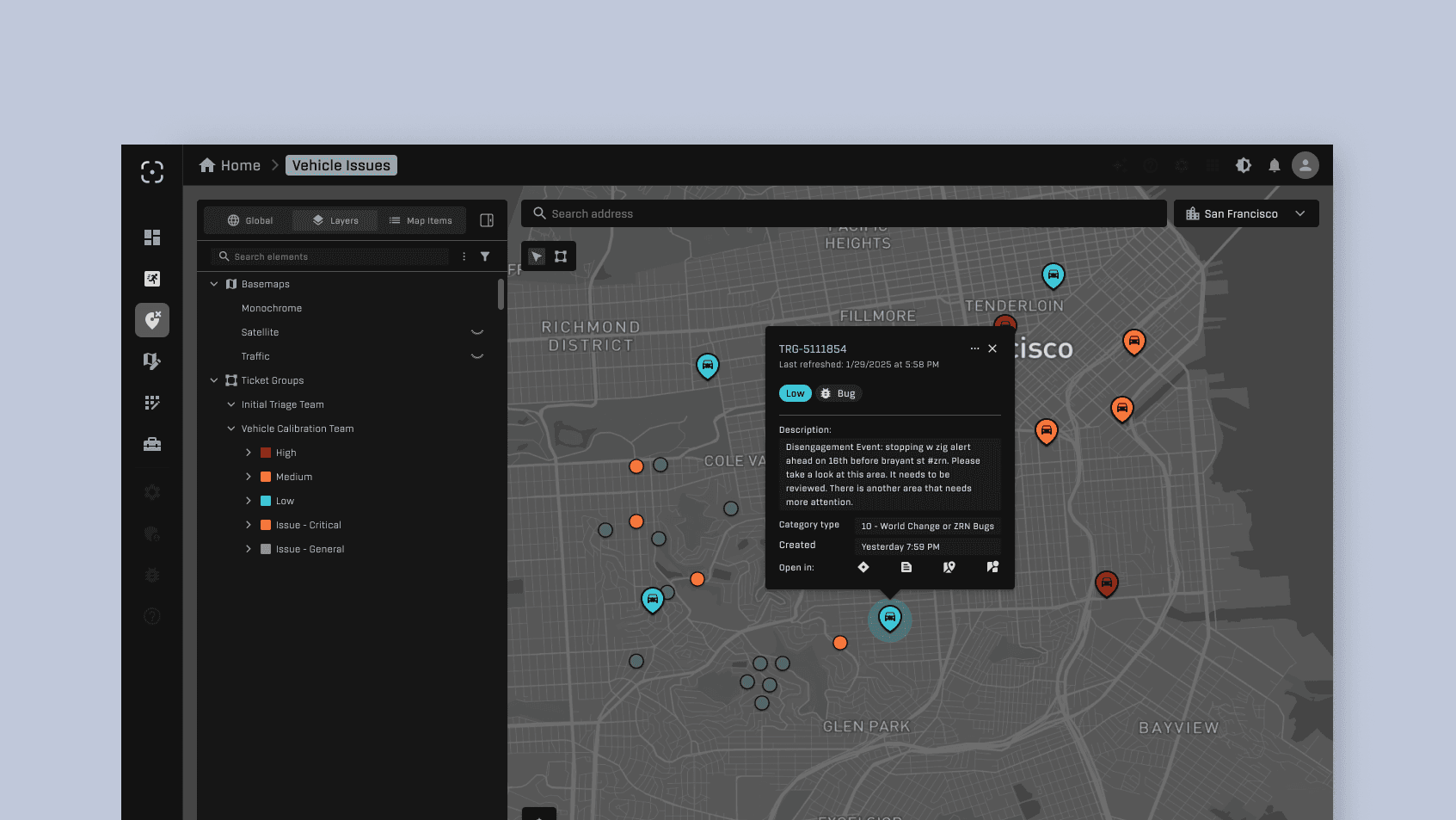Click the Medium layer orange color swatch

(x=266, y=477)
